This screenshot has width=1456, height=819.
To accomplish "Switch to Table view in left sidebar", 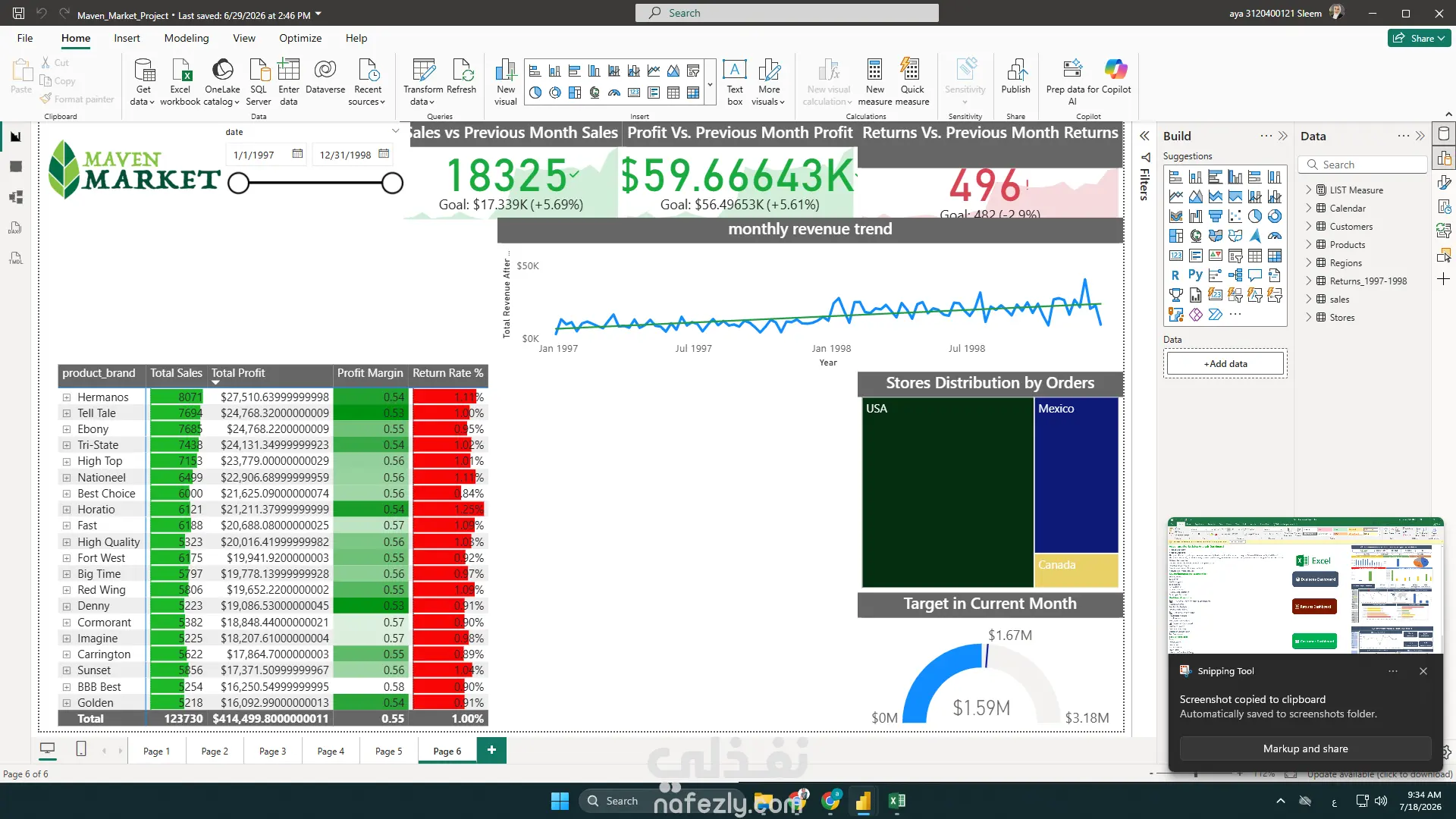I will pyautogui.click(x=16, y=167).
